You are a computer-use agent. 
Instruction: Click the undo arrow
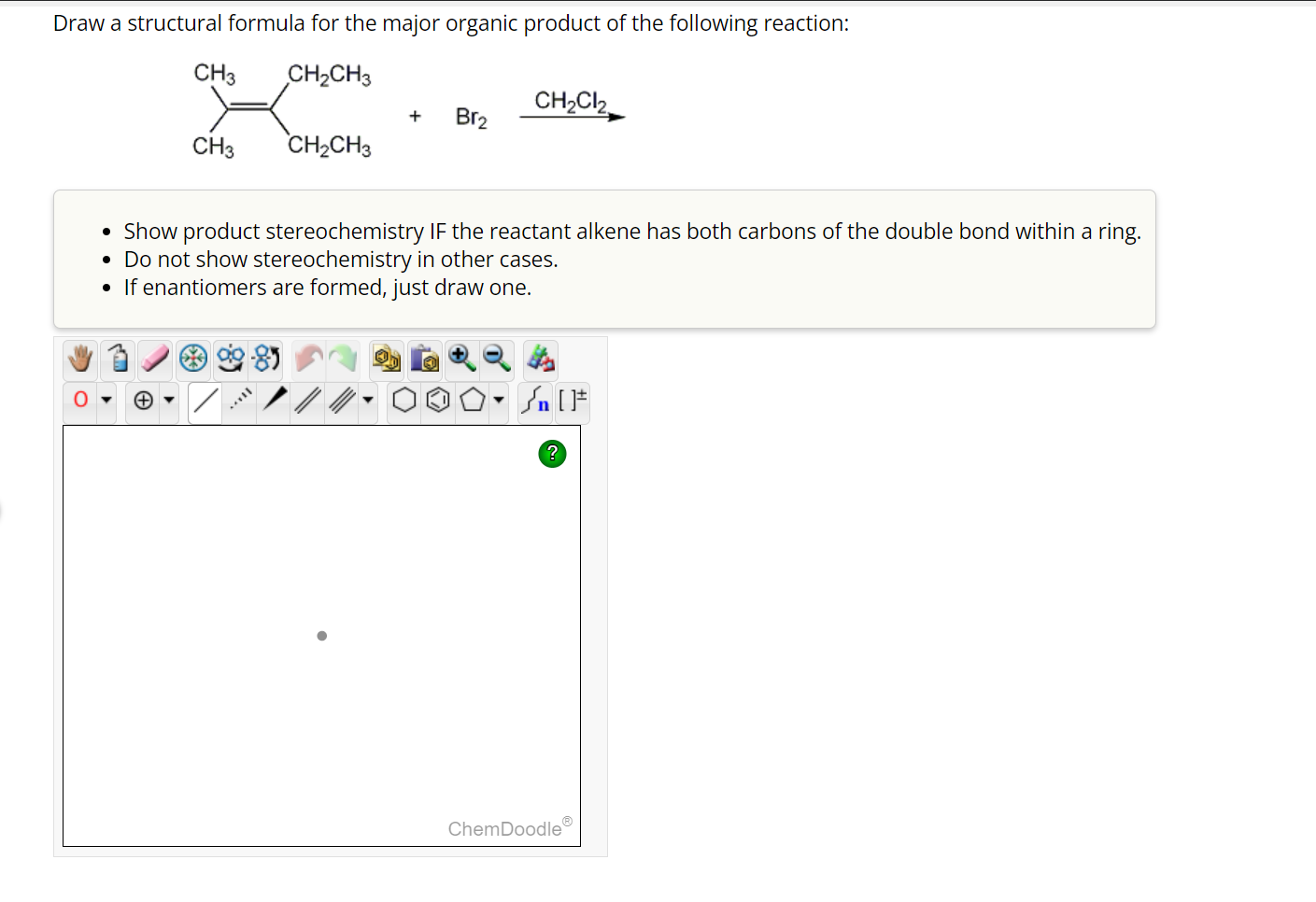(308, 358)
